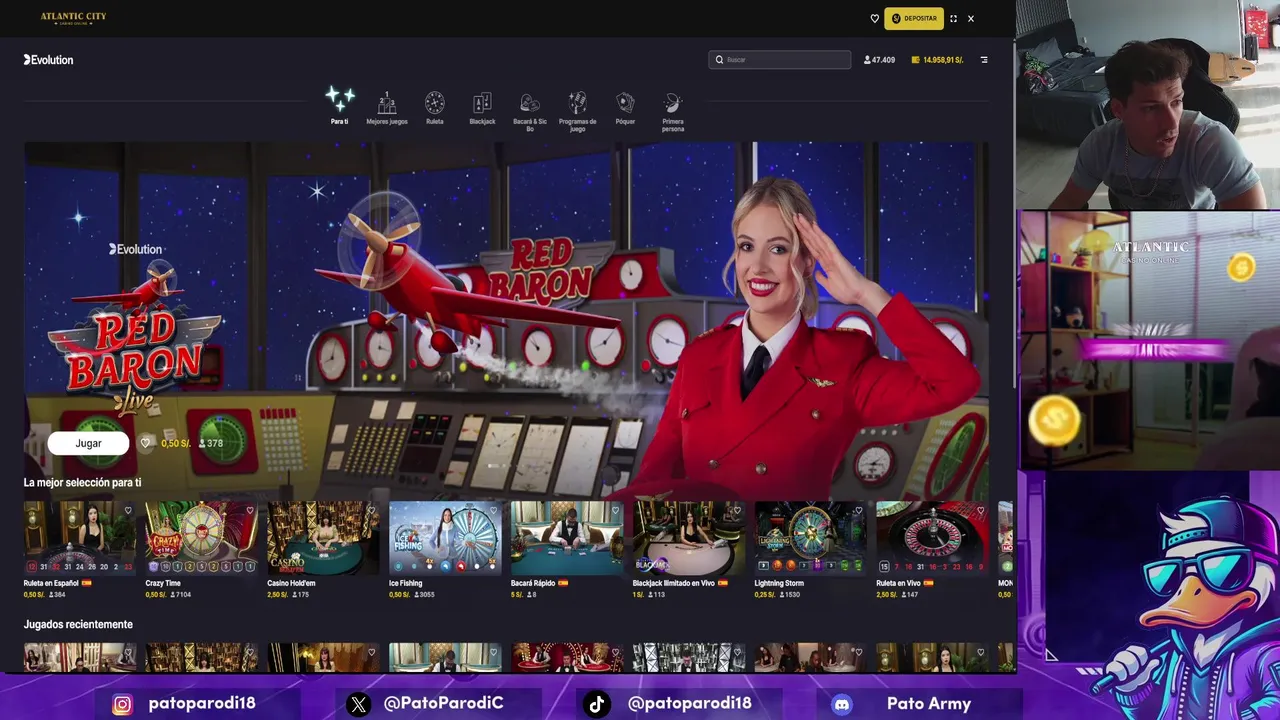Select the Póquer category icon
Viewport: 1280px width, 720px height.
click(625, 108)
